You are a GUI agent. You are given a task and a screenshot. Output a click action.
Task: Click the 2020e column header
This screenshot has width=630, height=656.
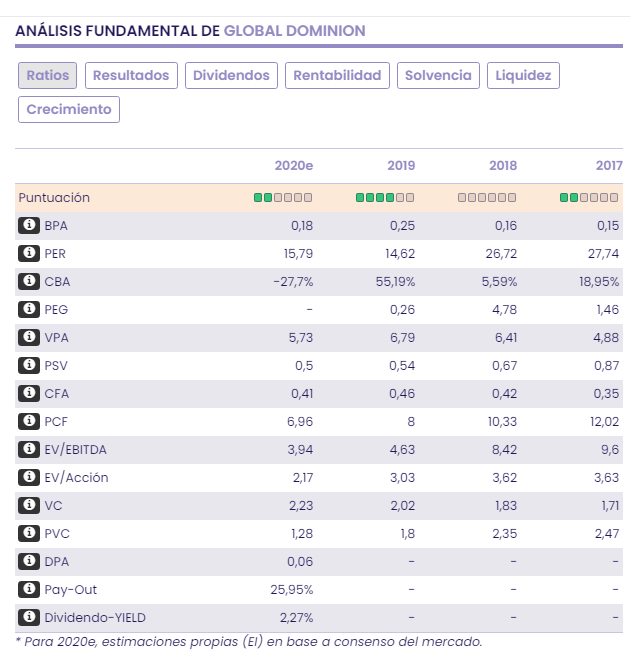pos(293,166)
